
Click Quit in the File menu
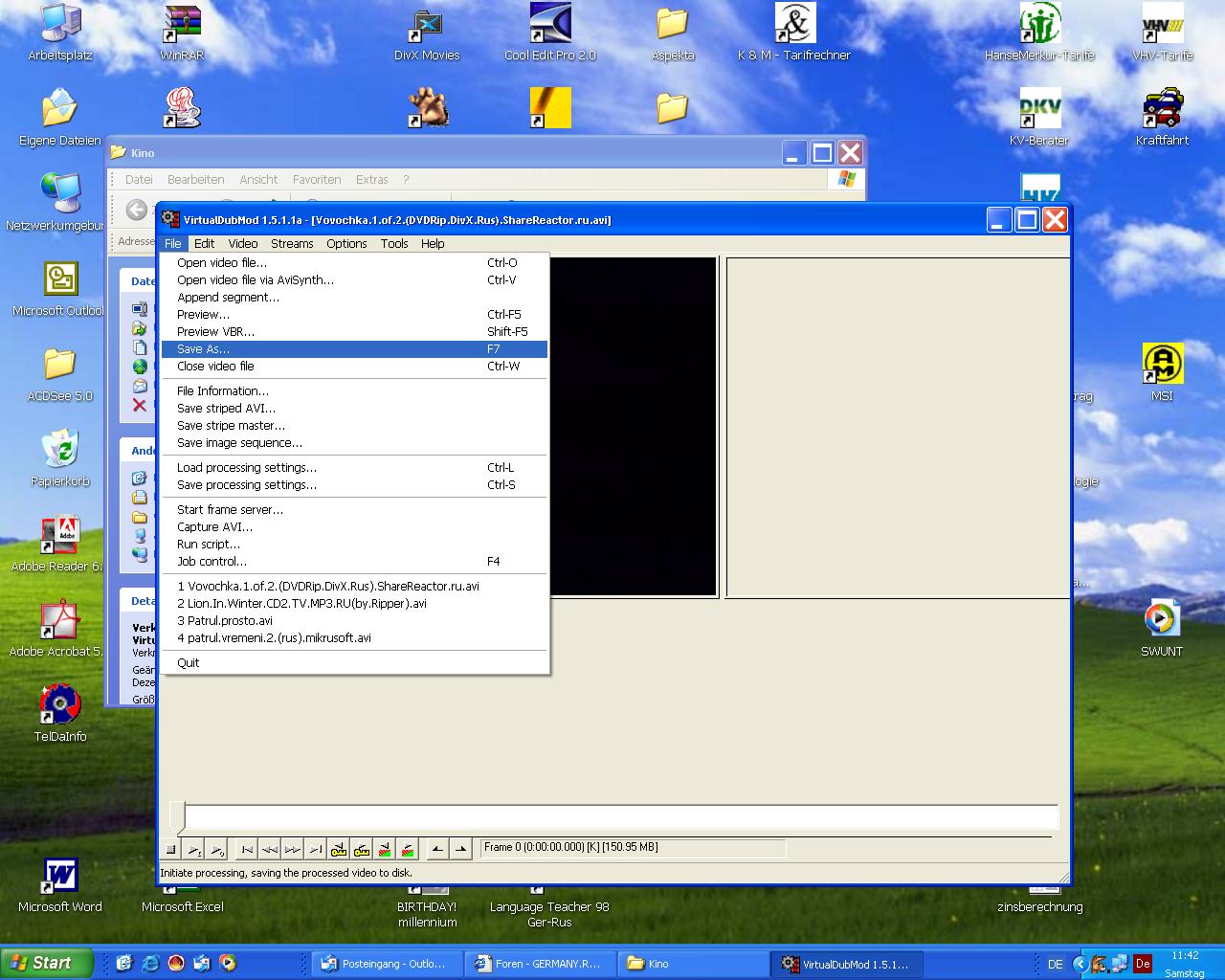coord(354,663)
